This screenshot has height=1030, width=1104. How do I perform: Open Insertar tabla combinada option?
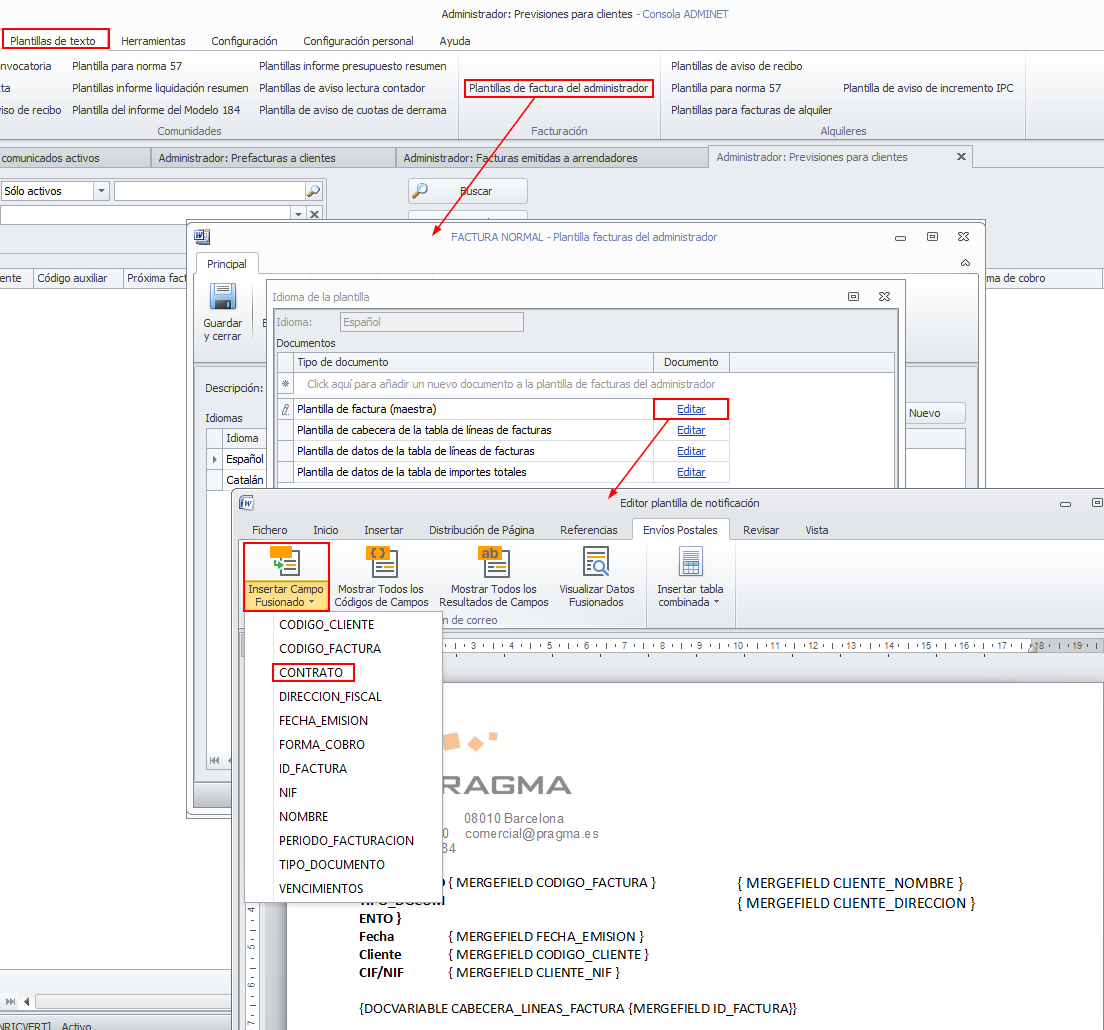[690, 577]
